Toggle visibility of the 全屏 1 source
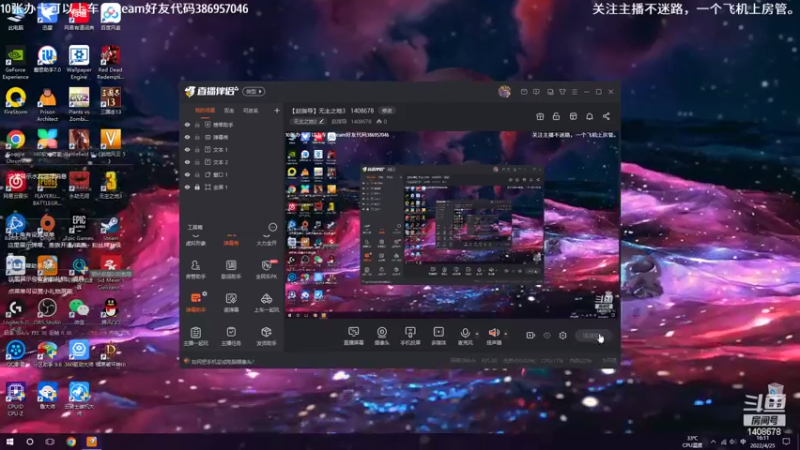This screenshot has height=450, width=800. (x=187, y=187)
